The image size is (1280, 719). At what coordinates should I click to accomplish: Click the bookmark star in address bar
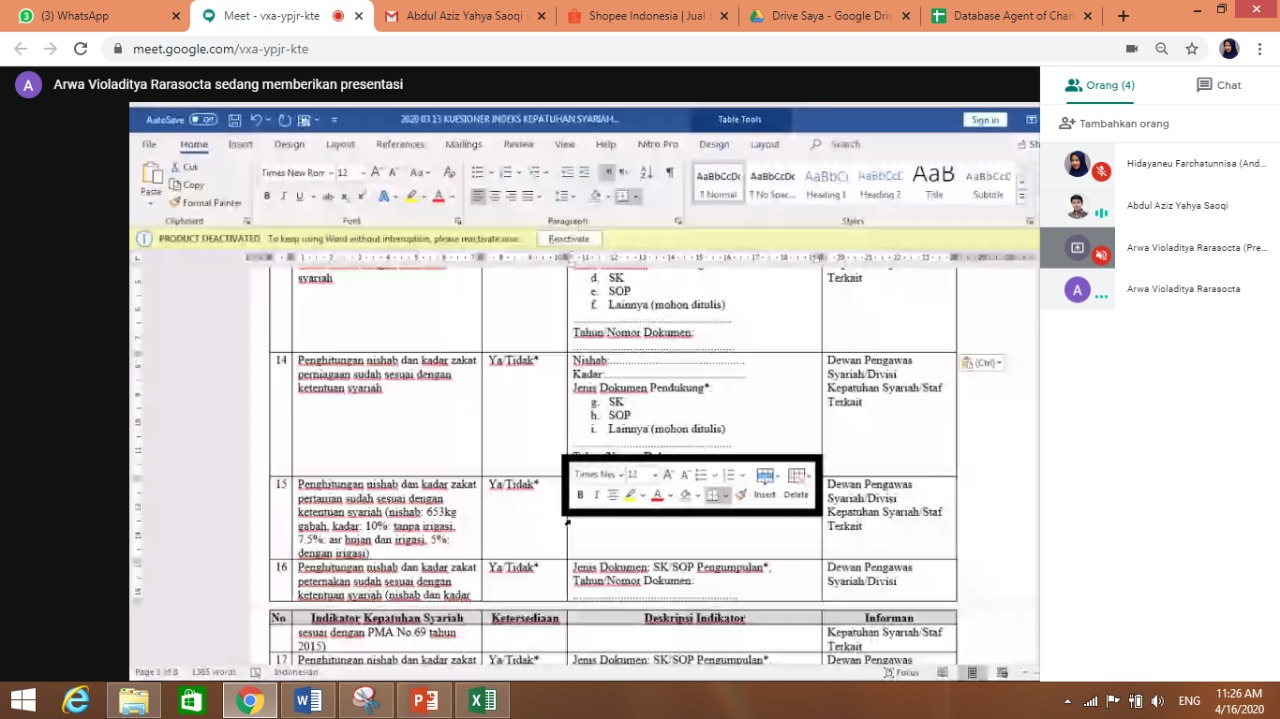1192,49
